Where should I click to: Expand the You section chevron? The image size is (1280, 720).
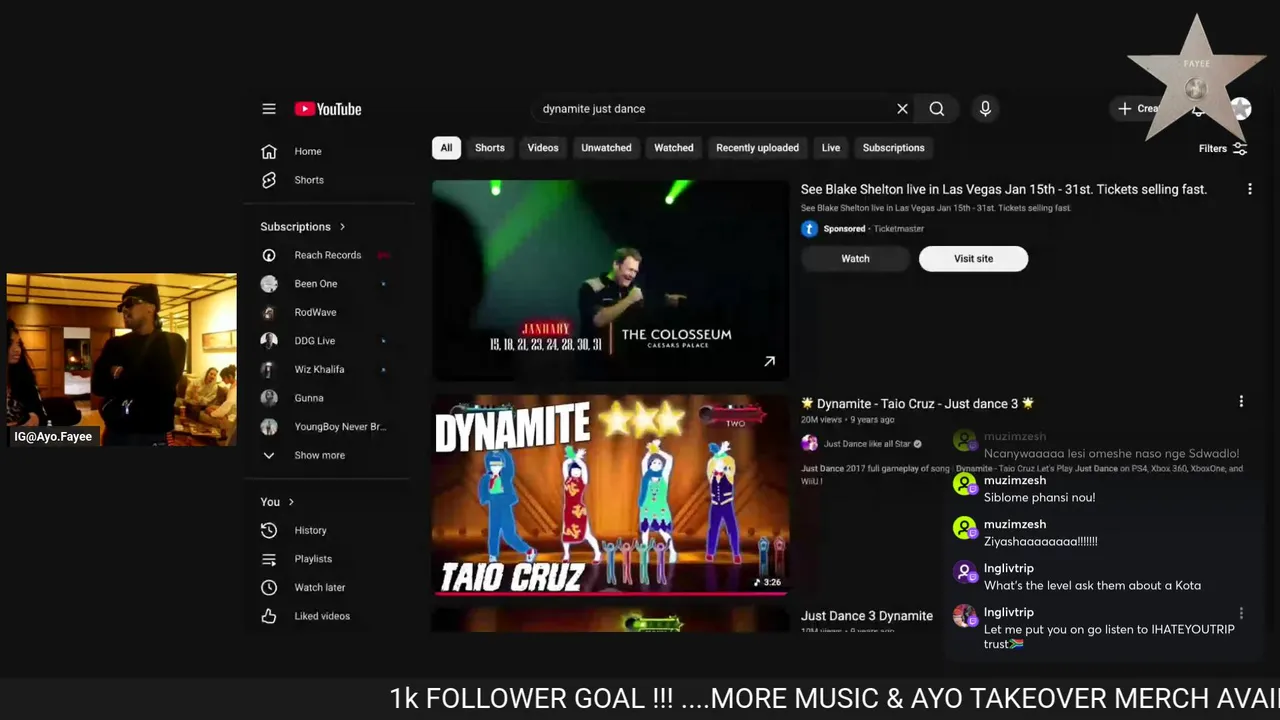(x=291, y=502)
